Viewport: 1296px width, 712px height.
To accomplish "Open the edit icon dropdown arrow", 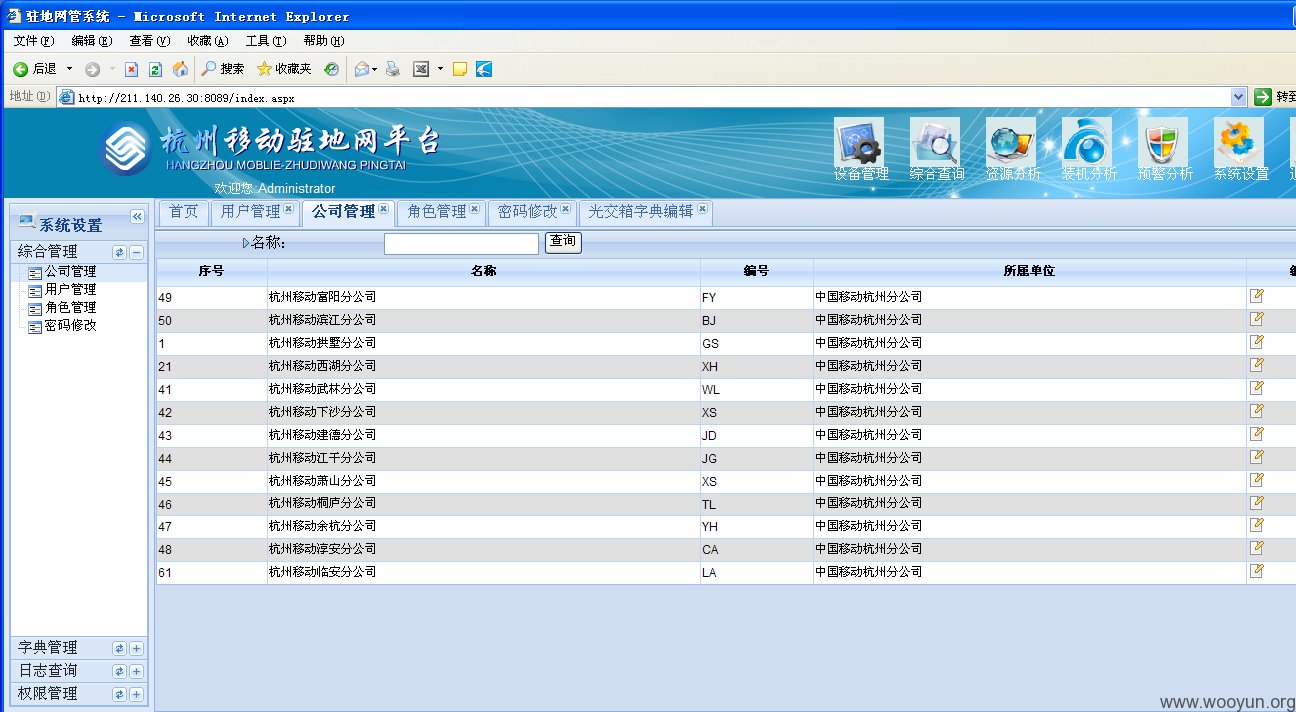I will point(440,69).
